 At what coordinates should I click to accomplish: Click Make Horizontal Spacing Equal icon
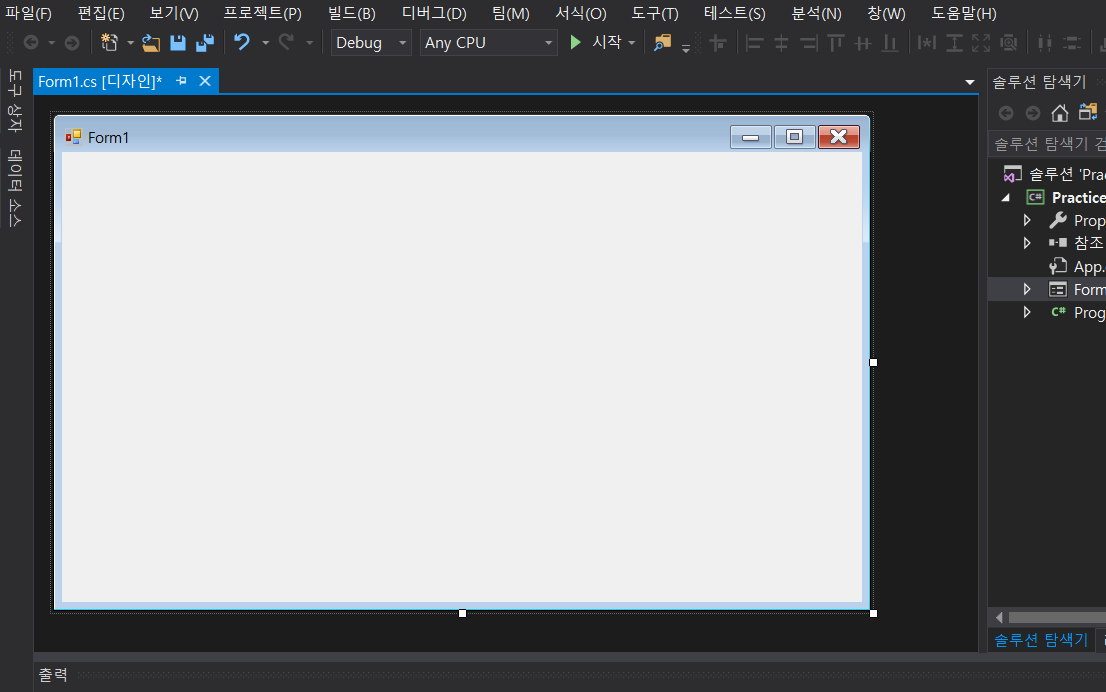(x=1045, y=43)
